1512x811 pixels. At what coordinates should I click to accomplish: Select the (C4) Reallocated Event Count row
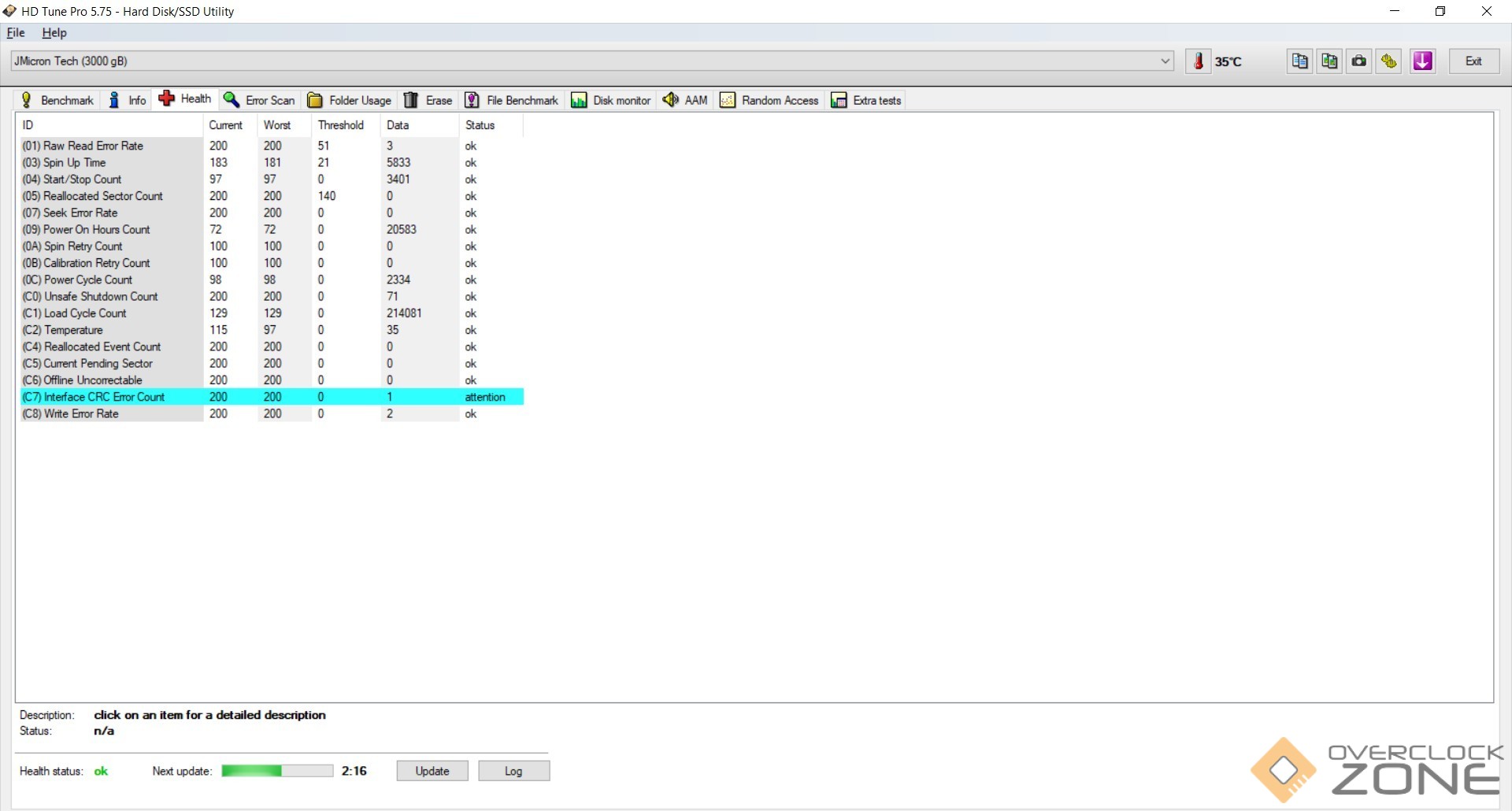[x=272, y=346]
